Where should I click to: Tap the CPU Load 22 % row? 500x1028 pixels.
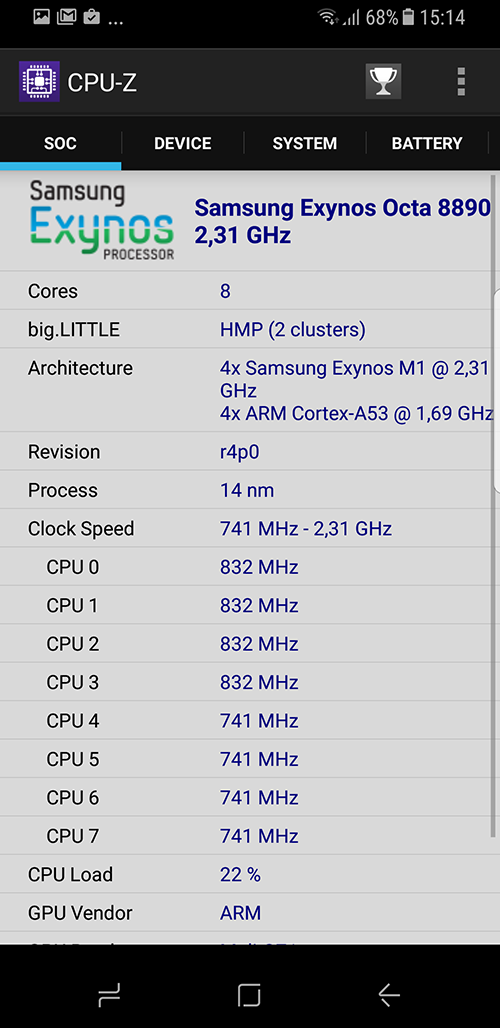click(x=246, y=874)
